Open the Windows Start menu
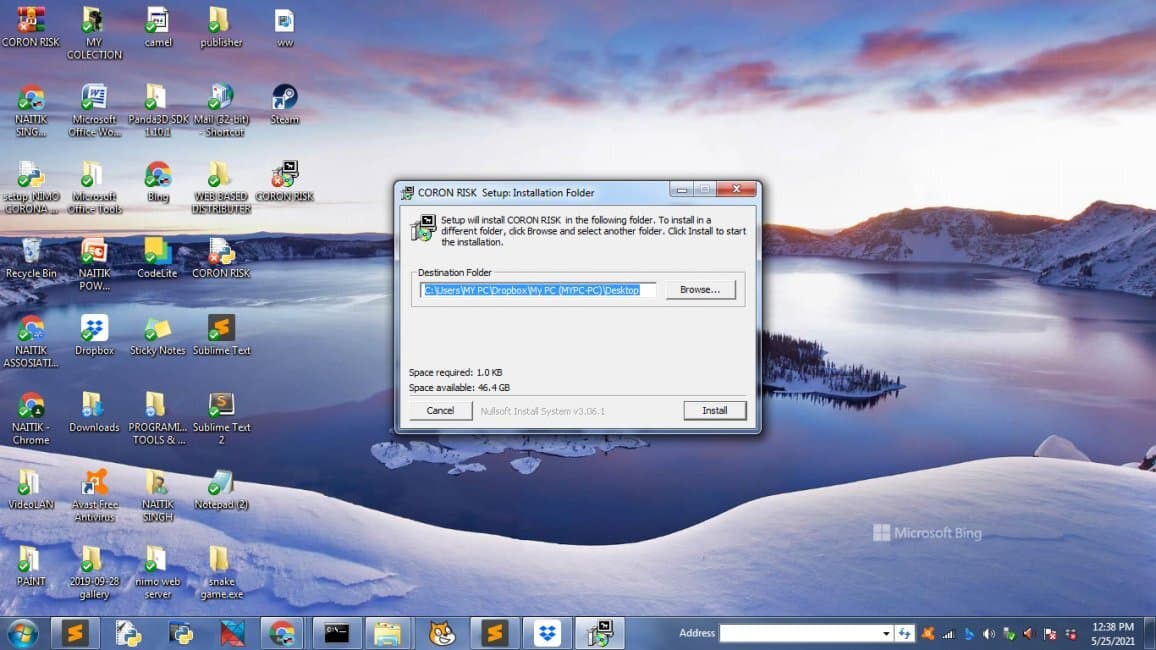 23,633
